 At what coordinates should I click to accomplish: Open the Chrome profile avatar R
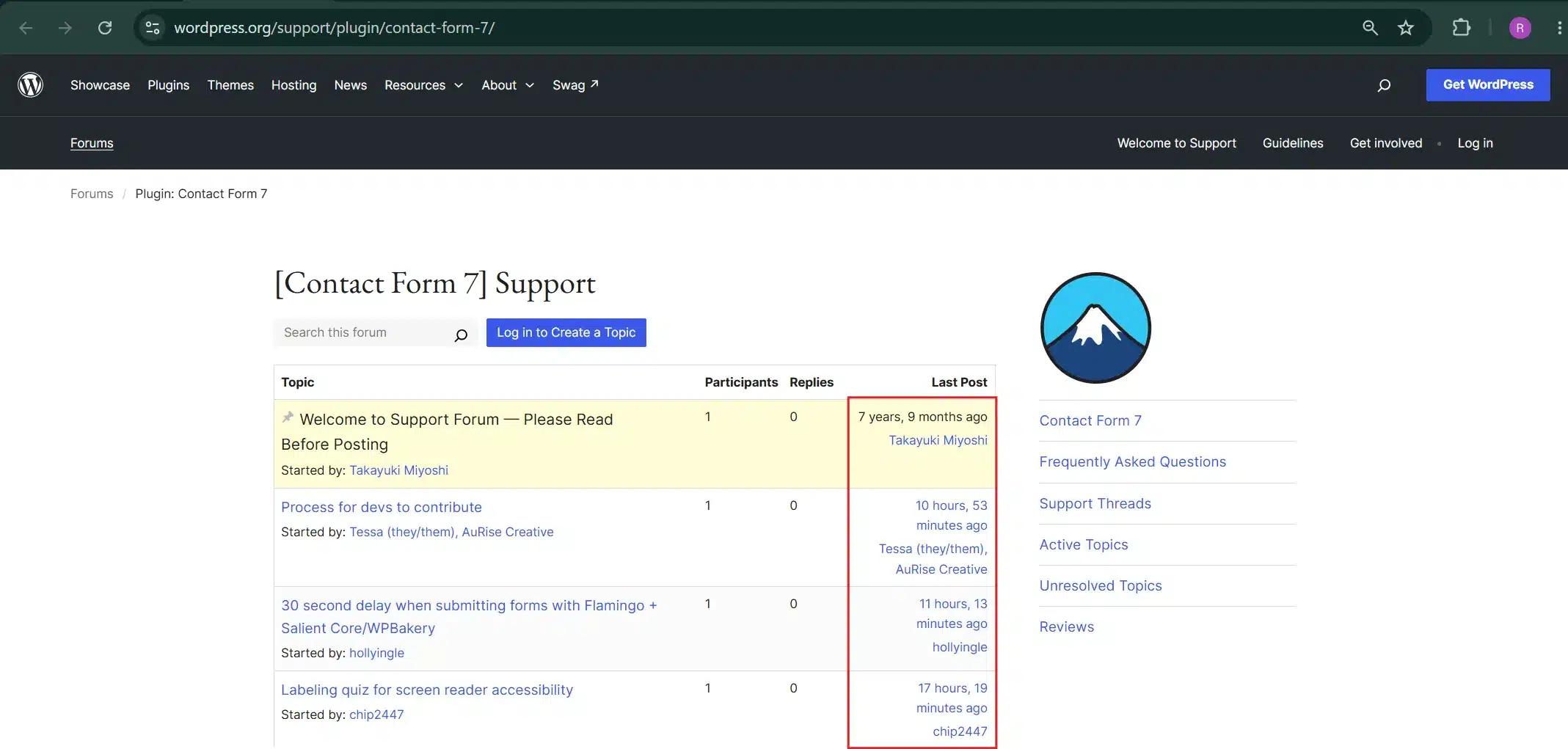coord(1520,28)
